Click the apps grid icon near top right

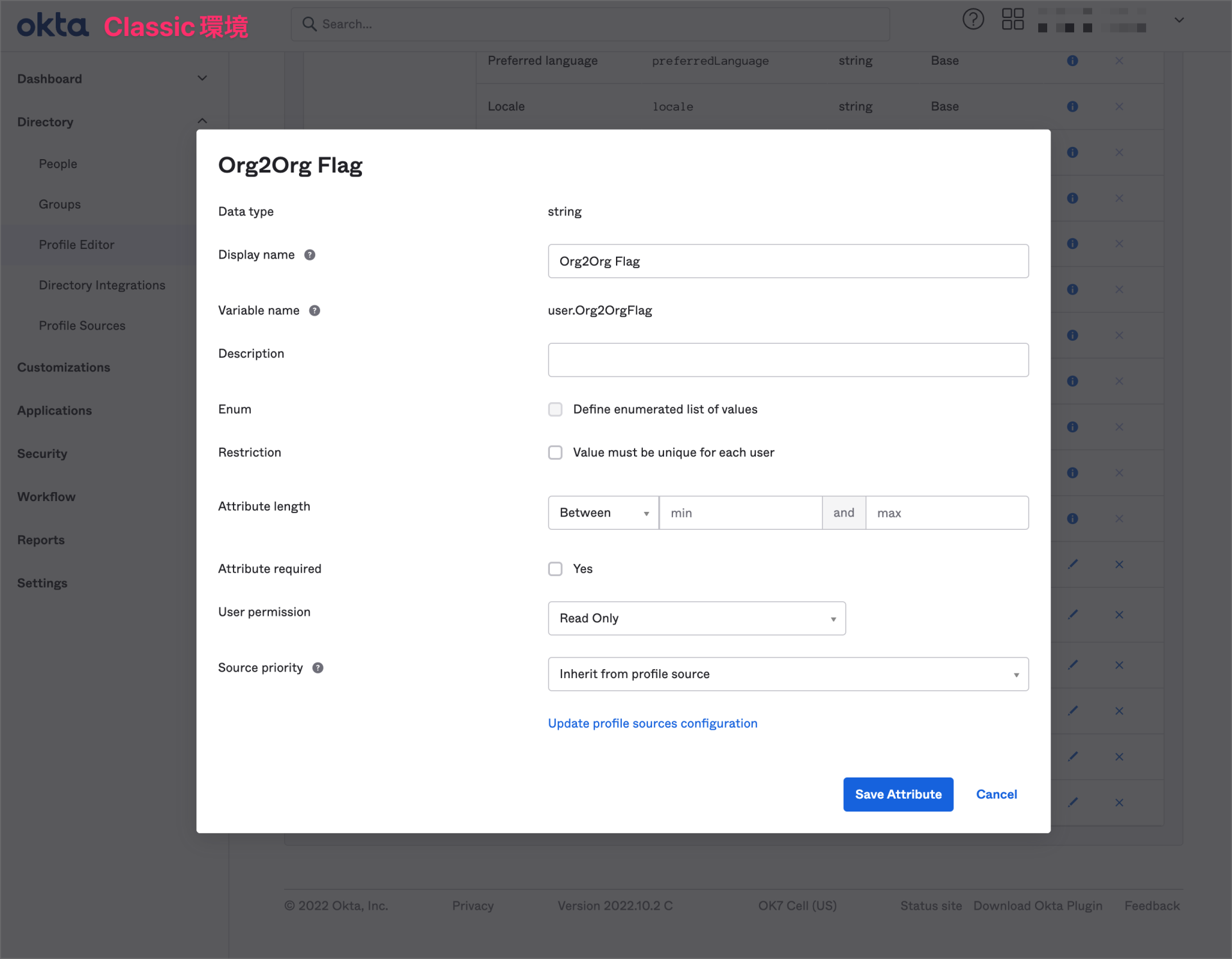1013,19
